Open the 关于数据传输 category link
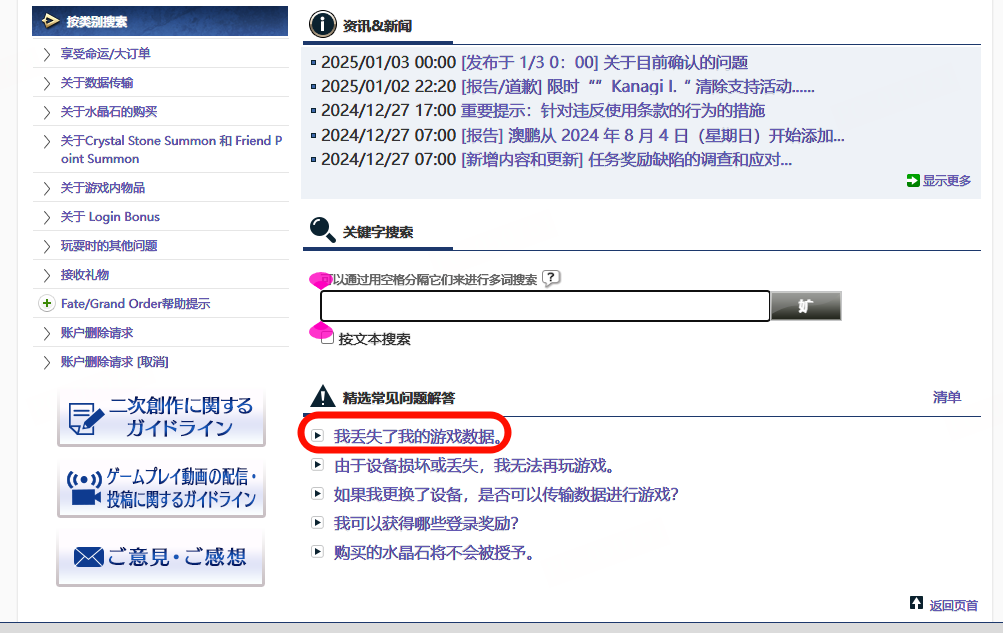 click(x=97, y=82)
